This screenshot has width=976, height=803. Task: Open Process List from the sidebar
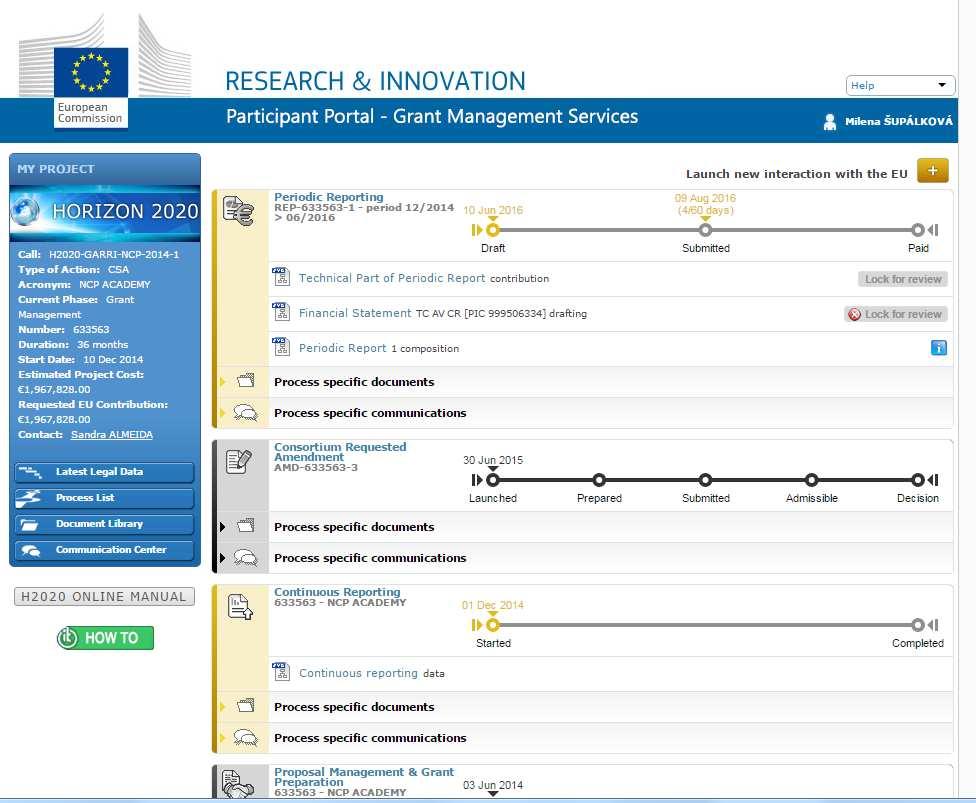coord(104,498)
